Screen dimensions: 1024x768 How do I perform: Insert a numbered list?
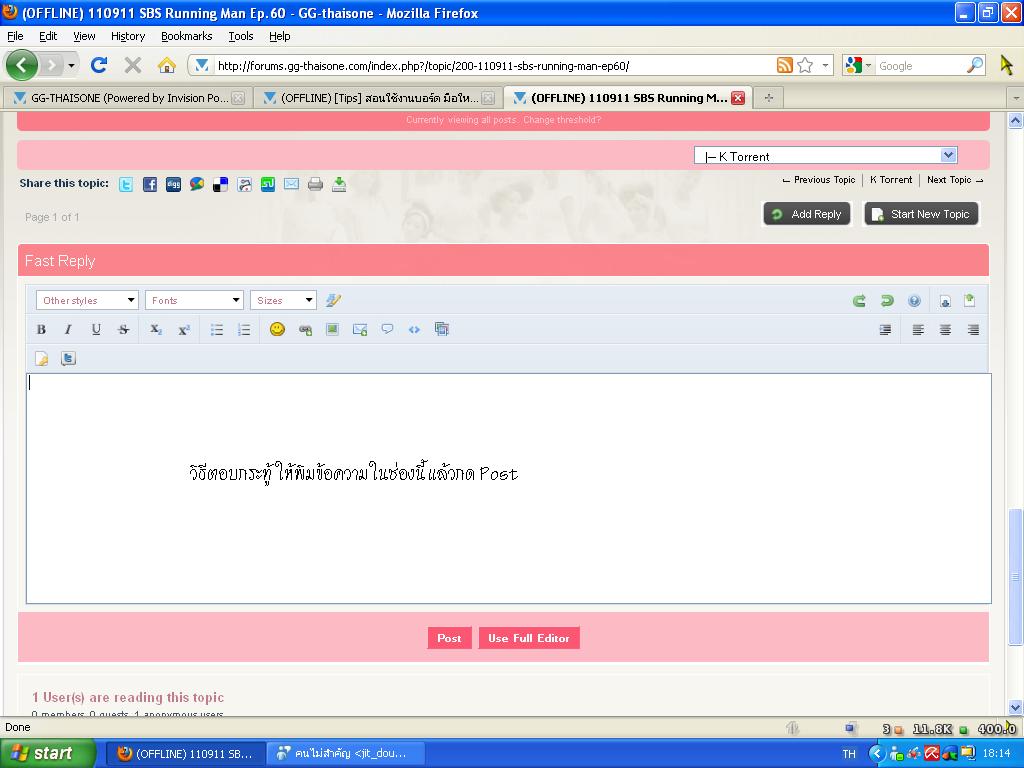point(244,330)
